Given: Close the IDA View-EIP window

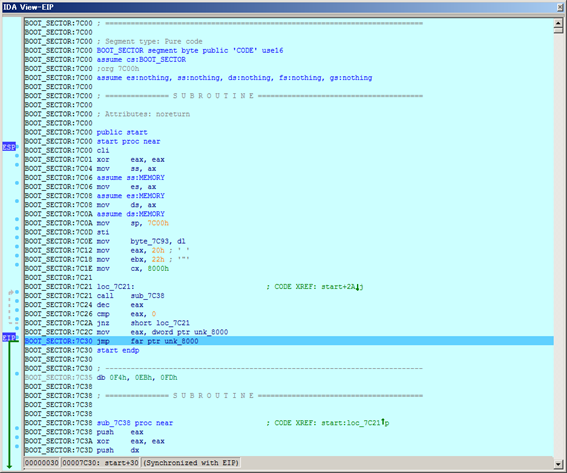Looking at the screenshot, I should click(x=560, y=7).
